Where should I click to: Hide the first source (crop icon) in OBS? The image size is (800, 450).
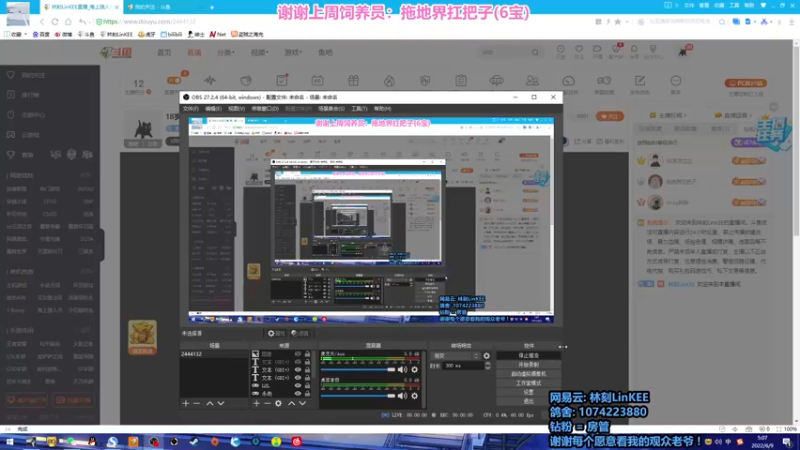pos(298,354)
